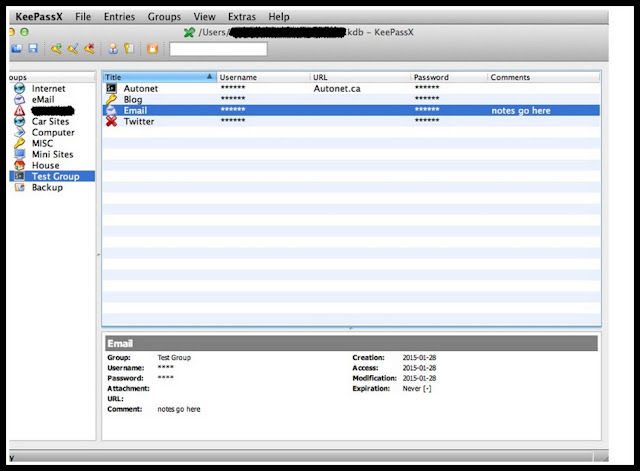
Task: Select the Backup group
Action: click(x=47, y=188)
